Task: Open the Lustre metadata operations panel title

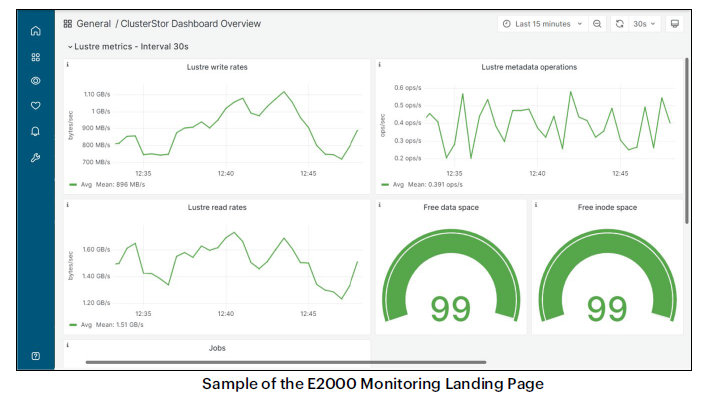Action: point(529,67)
